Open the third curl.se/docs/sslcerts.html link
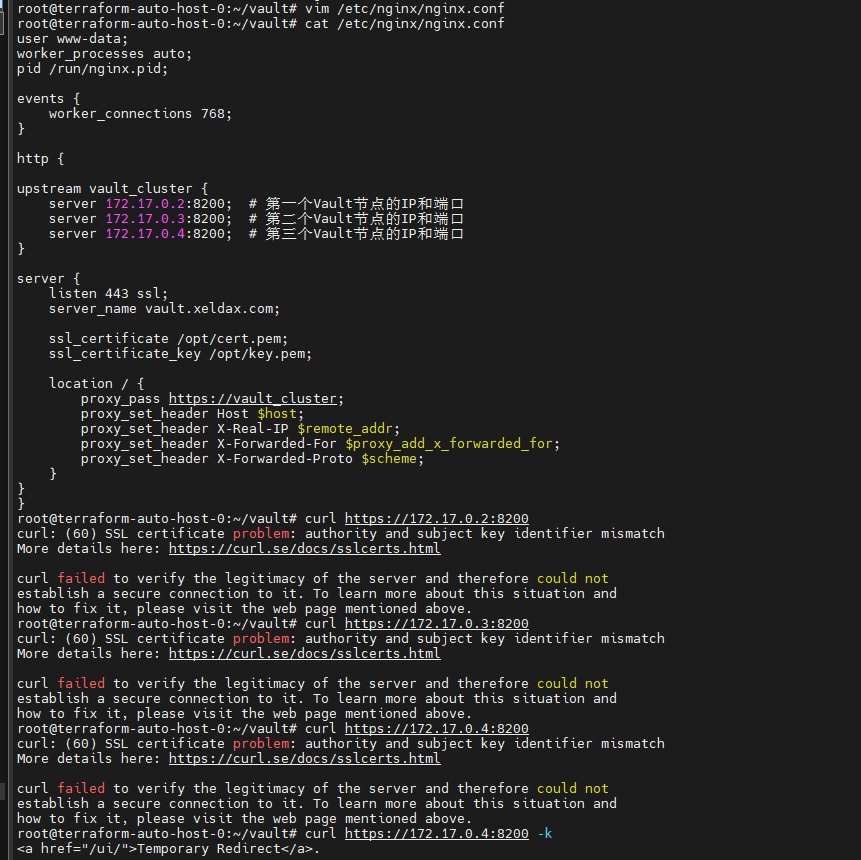Screen dimensions: 861x860 pyautogui.click(x=304, y=758)
